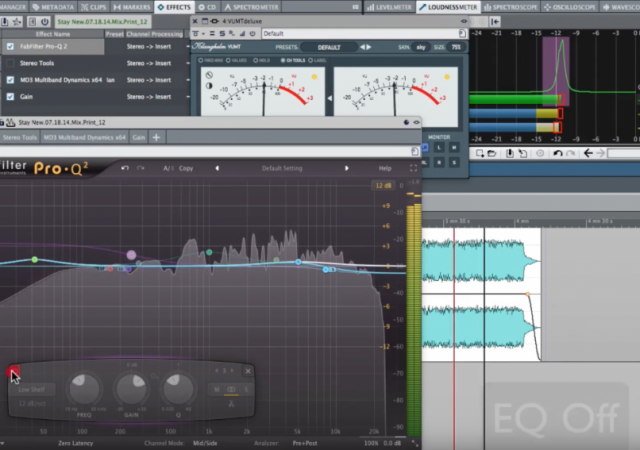The height and width of the screenshot is (450, 640).
Task: Switch to the Spectroscope tab
Action: (510, 7)
